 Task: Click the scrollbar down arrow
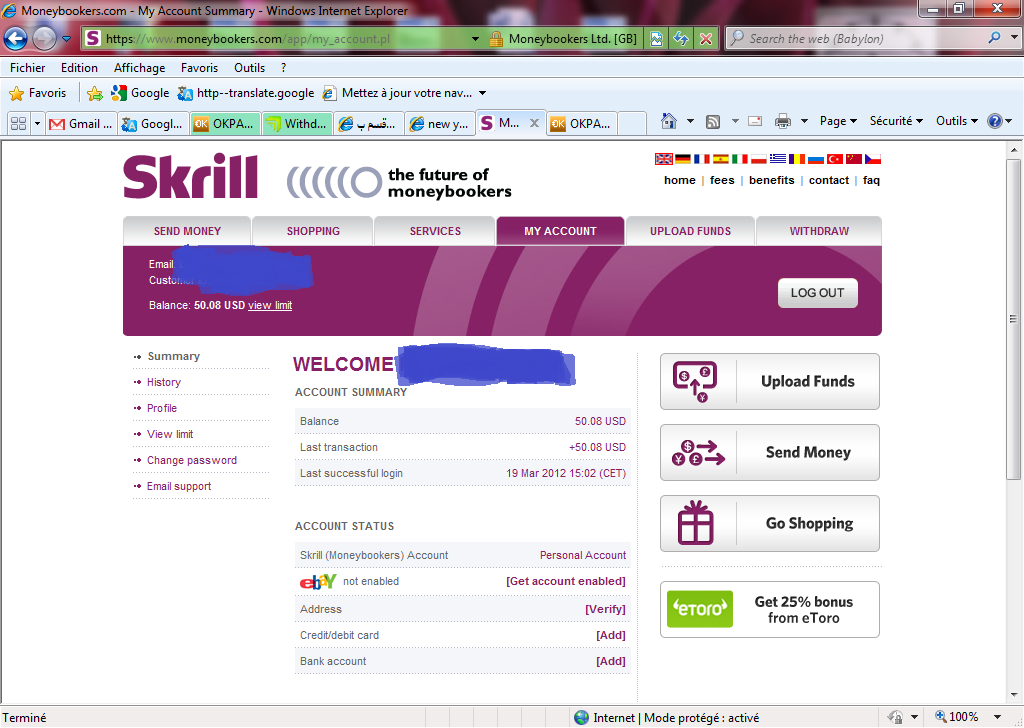tap(1014, 695)
